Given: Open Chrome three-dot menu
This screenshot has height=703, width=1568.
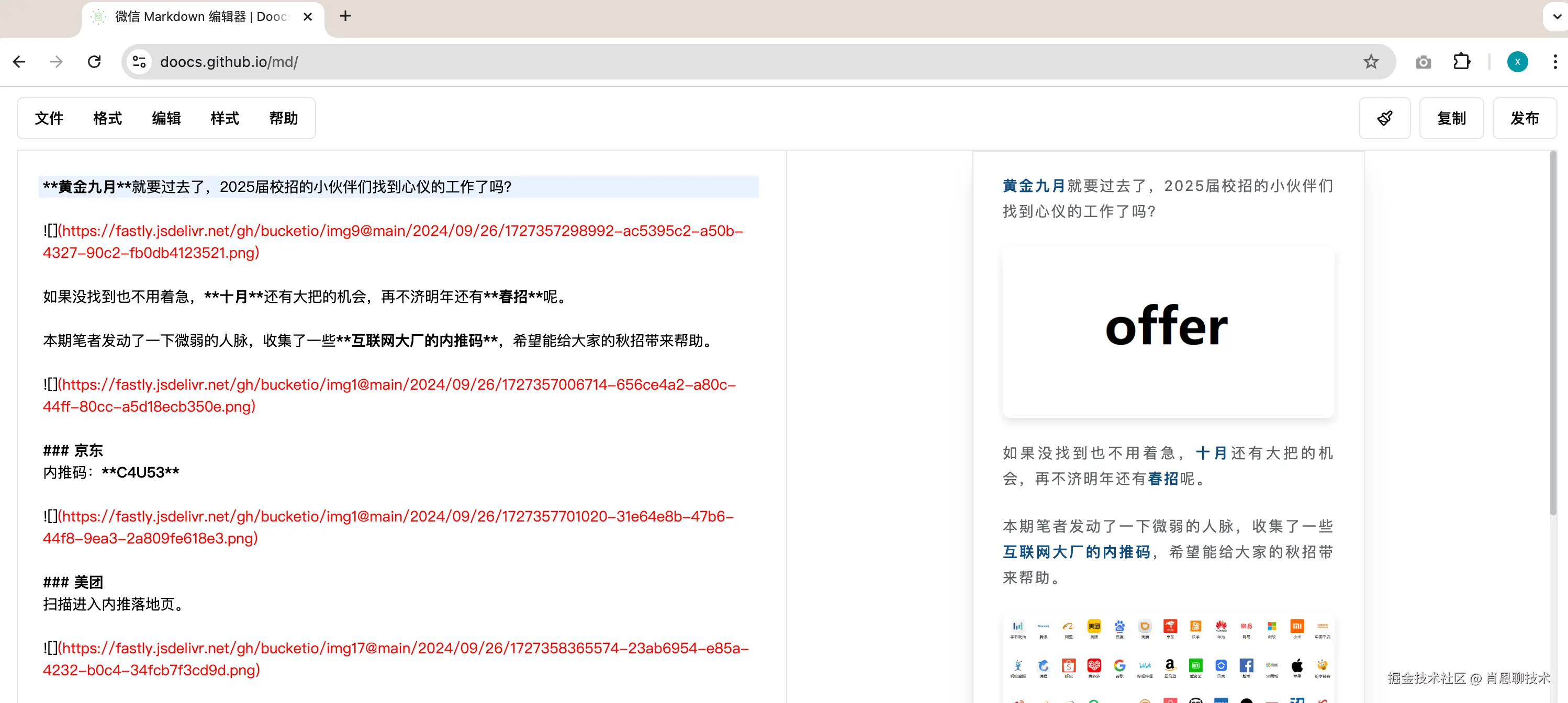Looking at the screenshot, I should coord(1554,61).
